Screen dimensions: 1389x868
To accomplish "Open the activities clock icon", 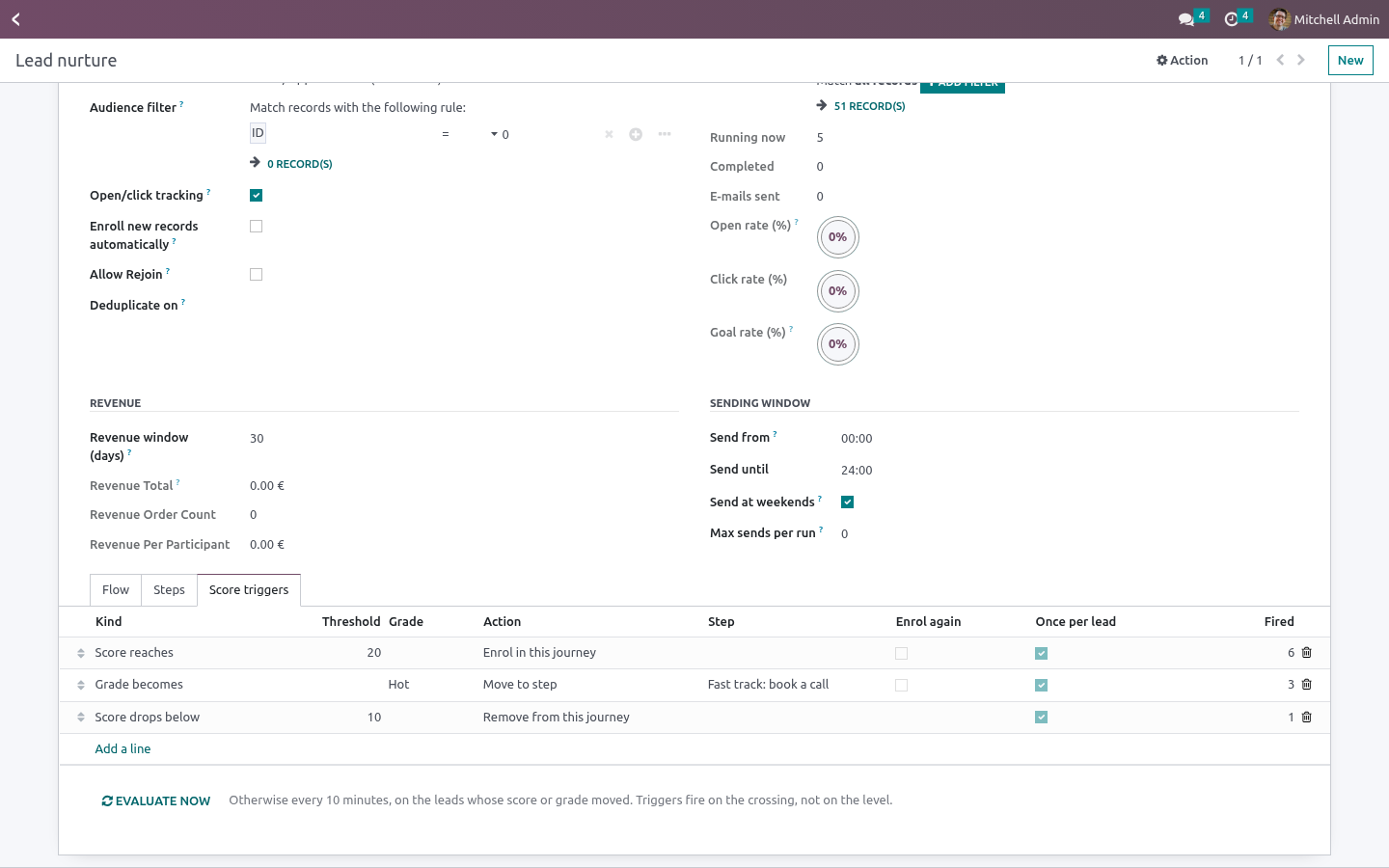I will pyautogui.click(x=1231, y=19).
